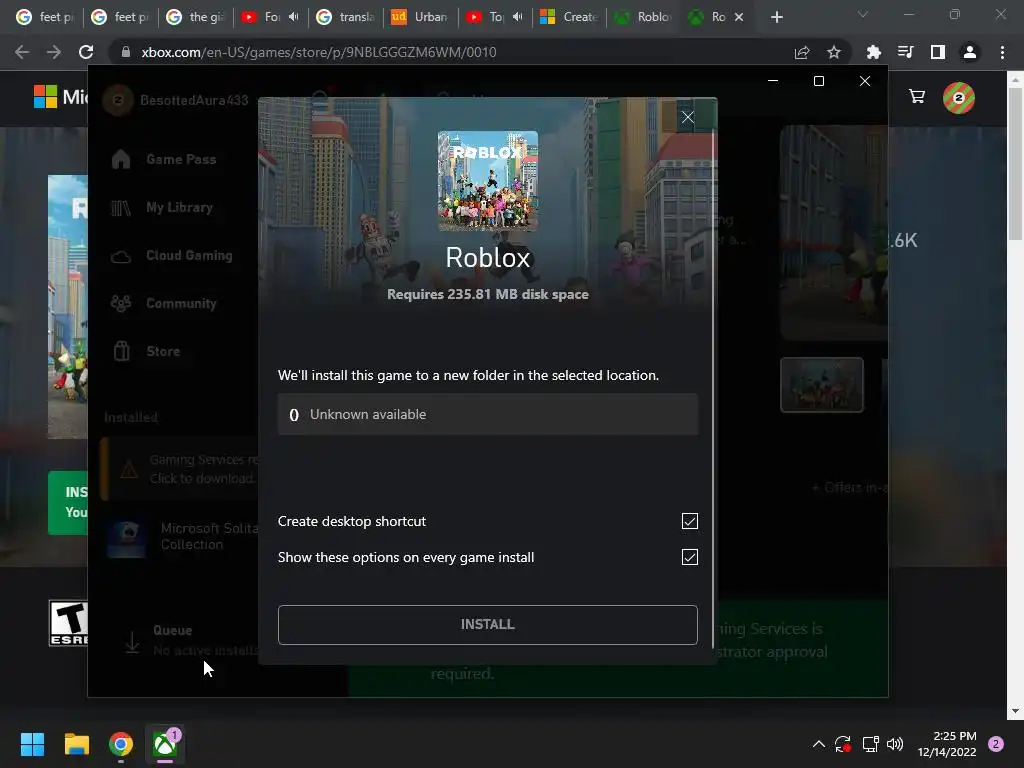Switch to the Urban Dictionary tab
The height and width of the screenshot is (768, 1024).
(x=420, y=17)
